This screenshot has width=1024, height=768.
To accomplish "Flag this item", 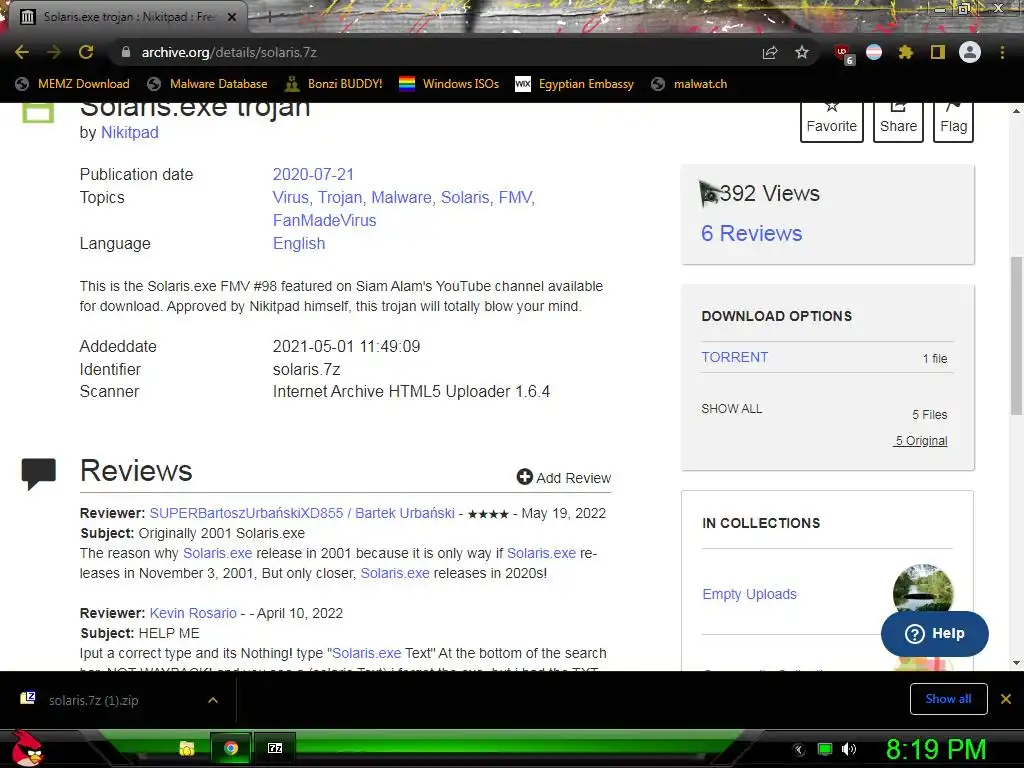I will (x=953, y=121).
